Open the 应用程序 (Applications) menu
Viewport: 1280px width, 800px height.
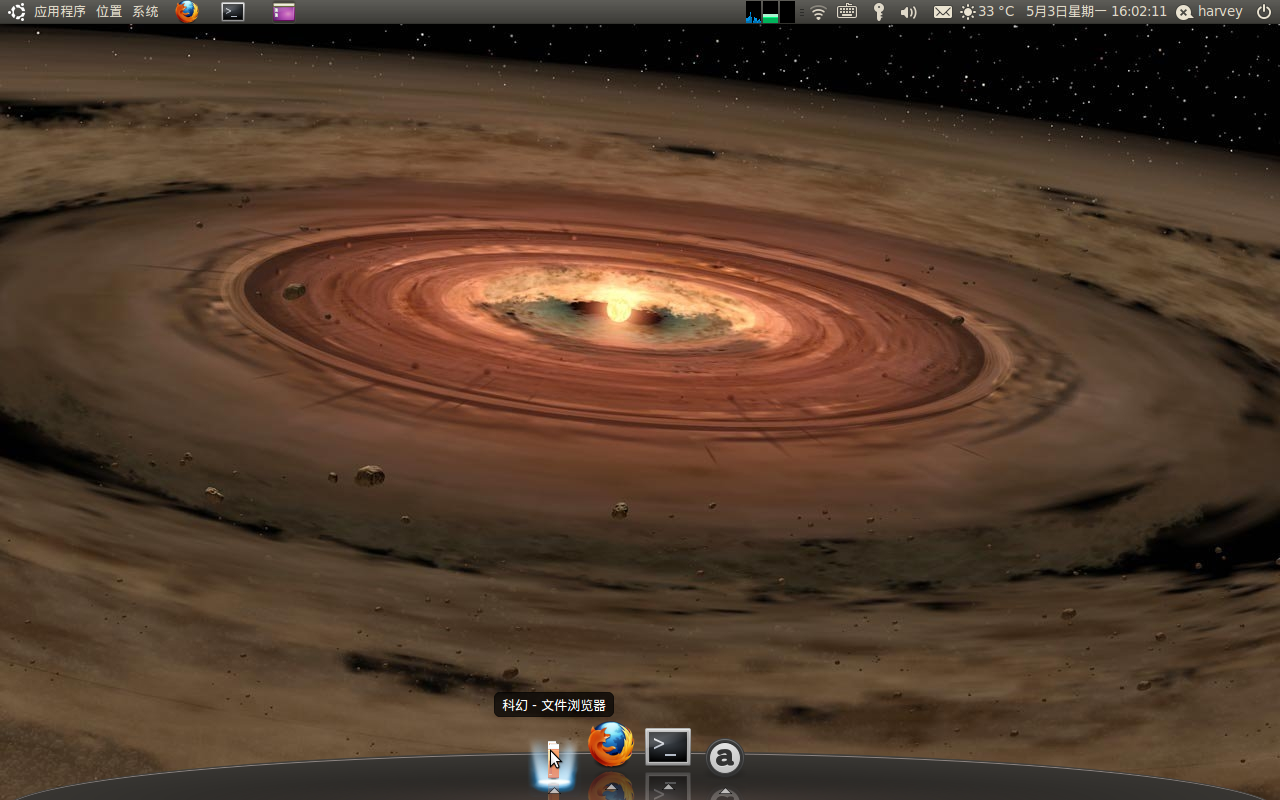[x=60, y=12]
